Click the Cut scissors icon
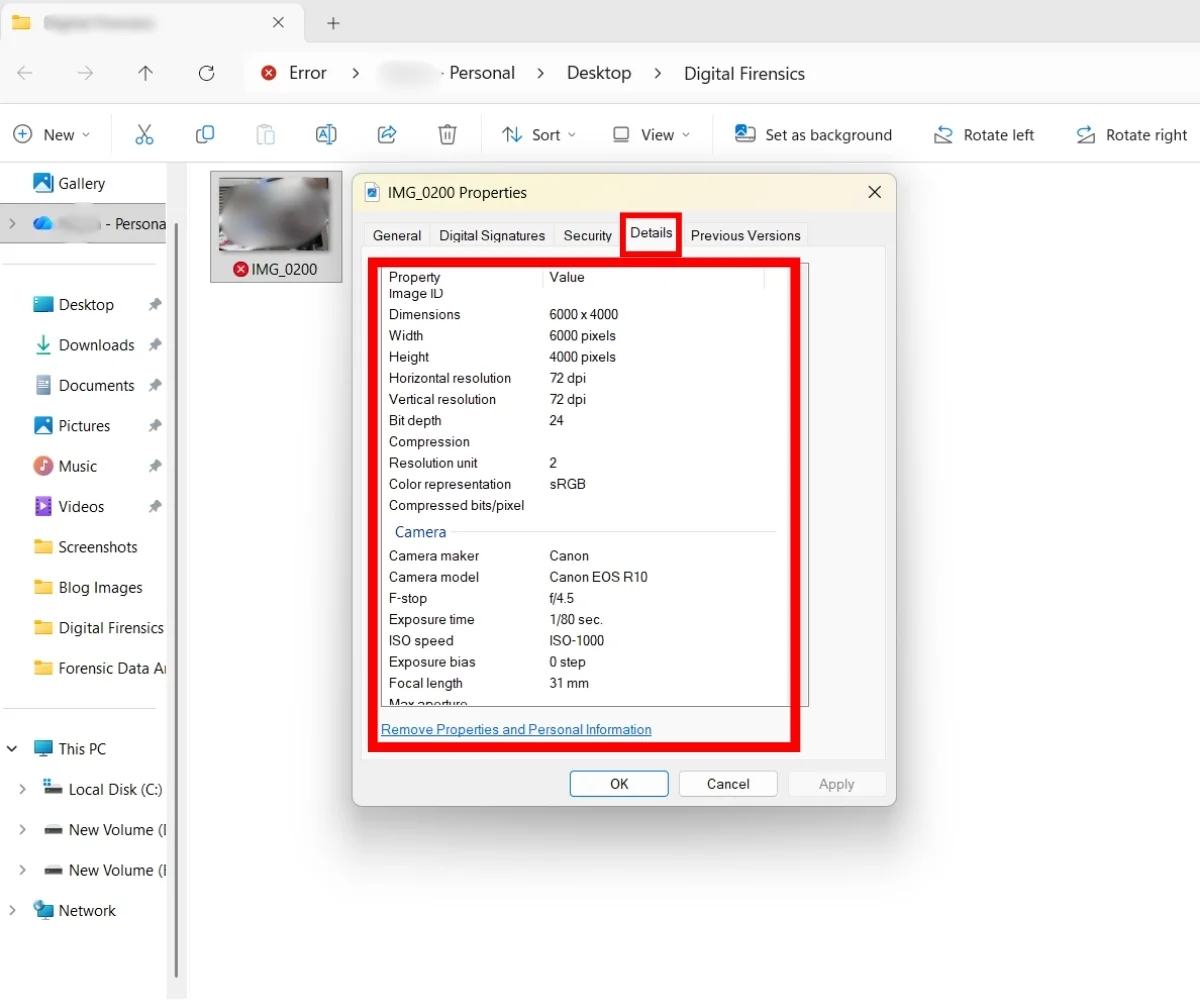This screenshot has height=1000, width=1200. 144,134
